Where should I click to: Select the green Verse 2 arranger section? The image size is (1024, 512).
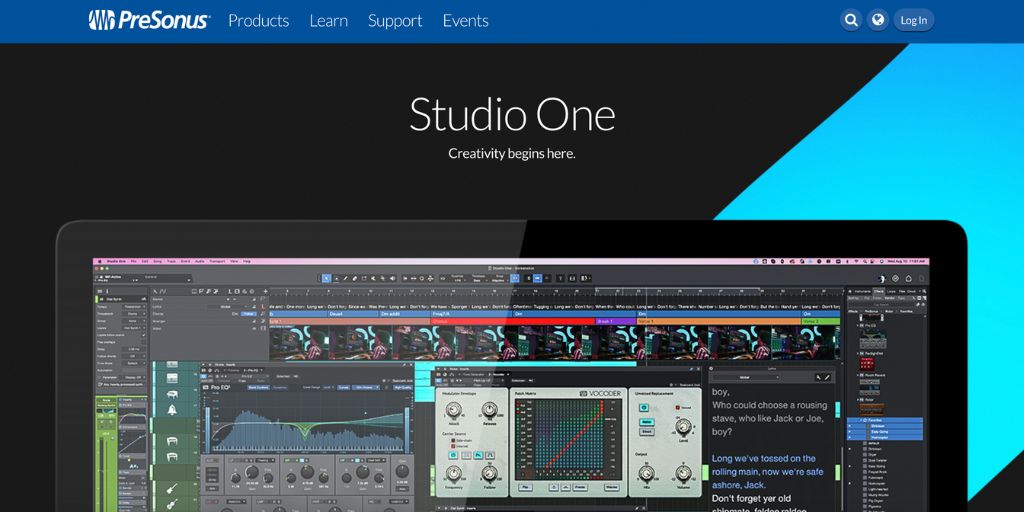click(x=820, y=321)
